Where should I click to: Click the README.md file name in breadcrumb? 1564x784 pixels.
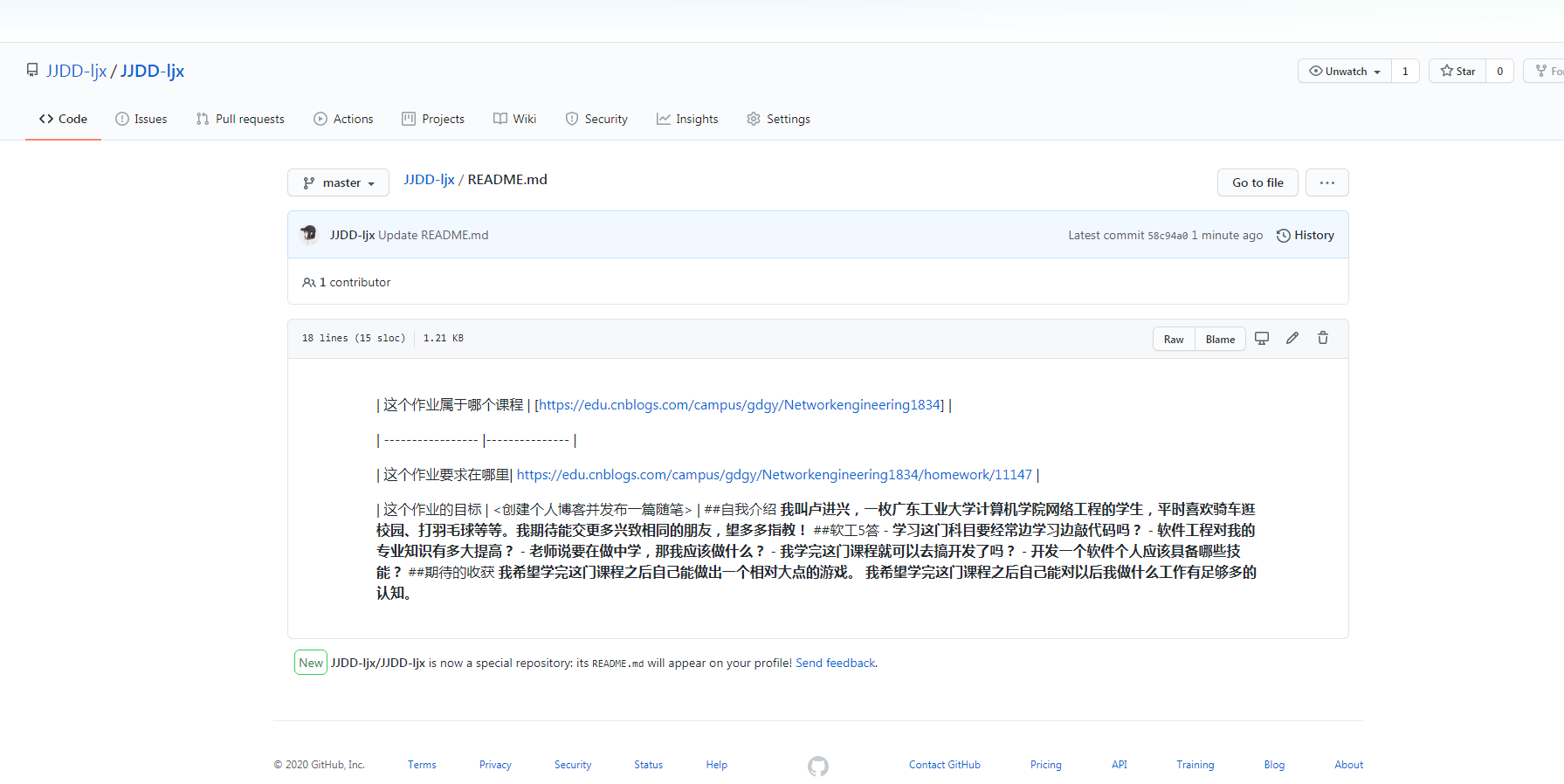pos(507,179)
